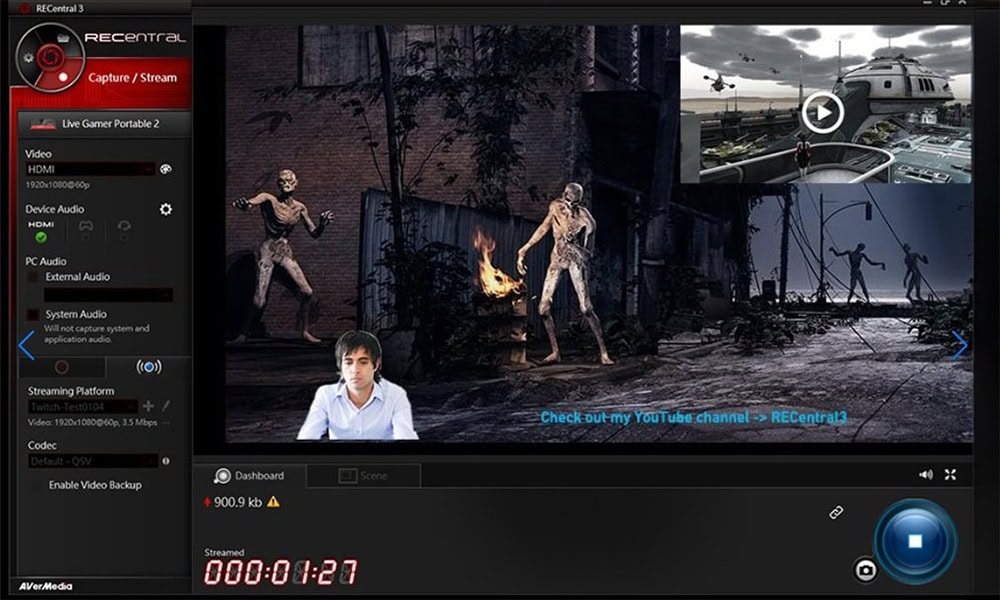Click the bitrate warning triangle

click(274, 502)
